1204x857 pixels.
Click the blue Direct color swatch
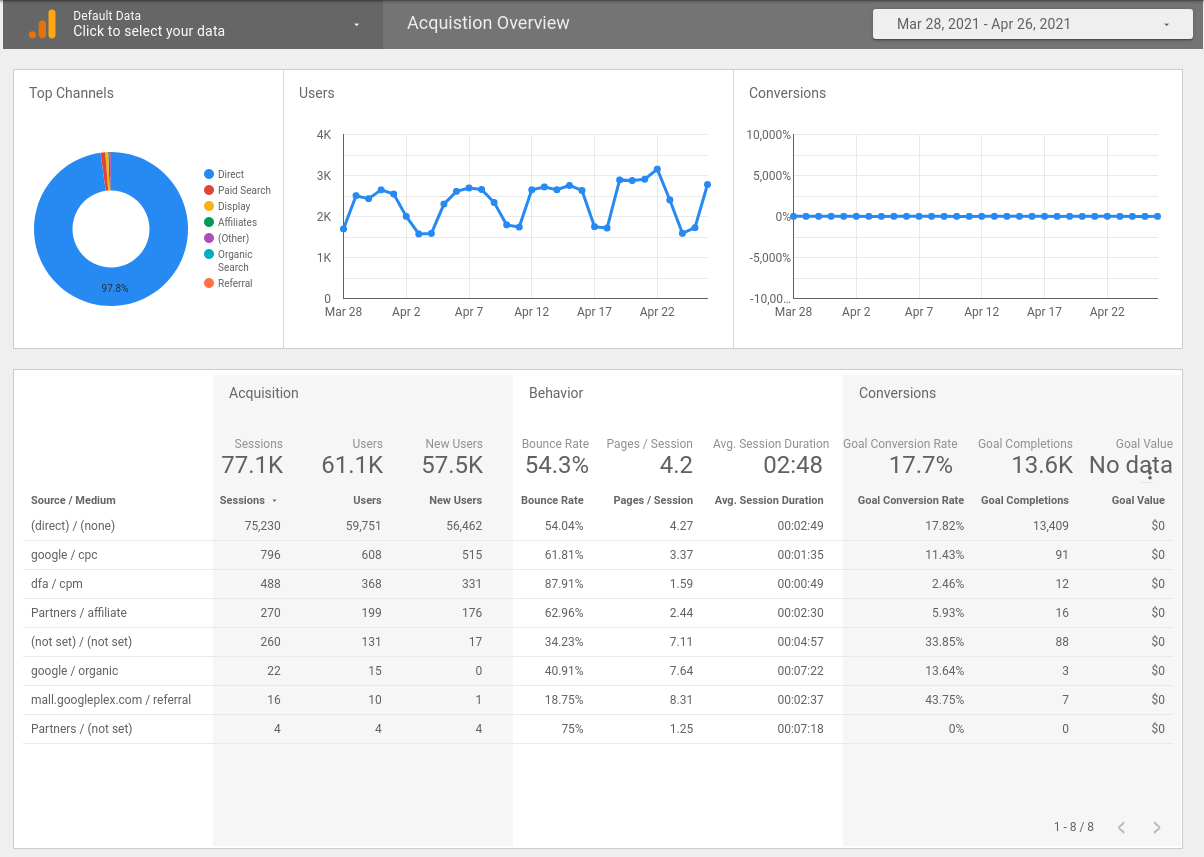click(211, 174)
